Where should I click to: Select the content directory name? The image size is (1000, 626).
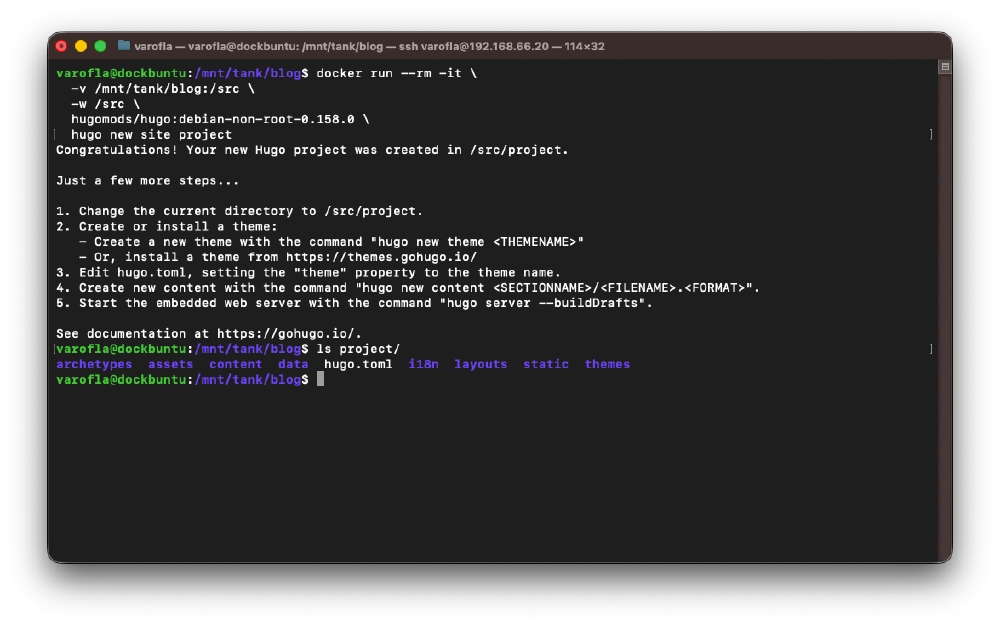236,365
